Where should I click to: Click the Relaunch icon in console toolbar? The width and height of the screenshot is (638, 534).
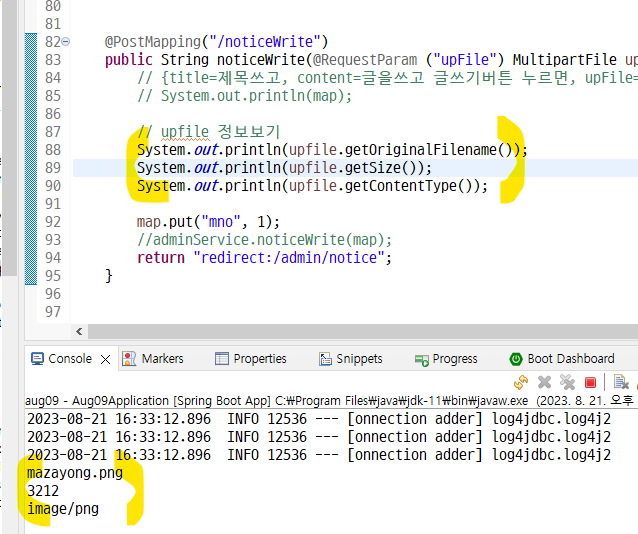(x=521, y=382)
